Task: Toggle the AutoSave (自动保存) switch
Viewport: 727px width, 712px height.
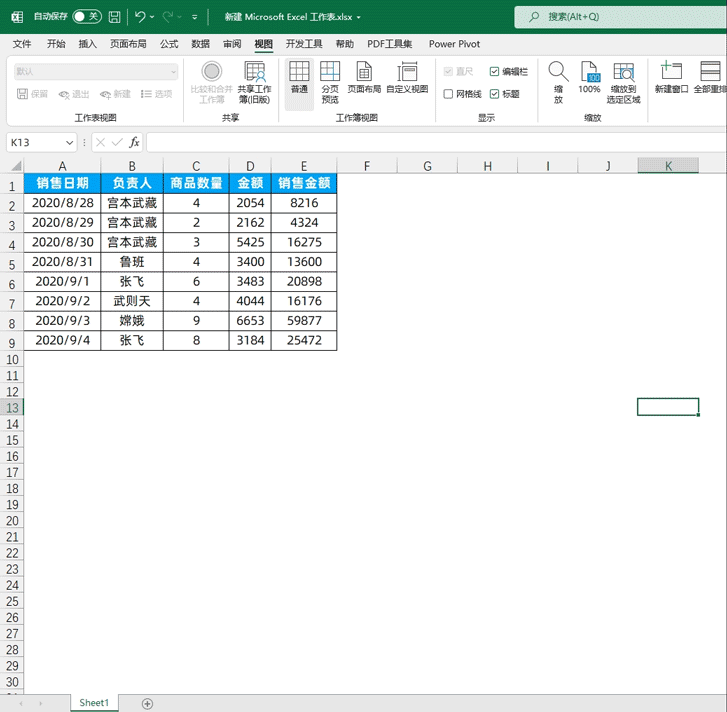Action: pyautogui.click(x=87, y=17)
